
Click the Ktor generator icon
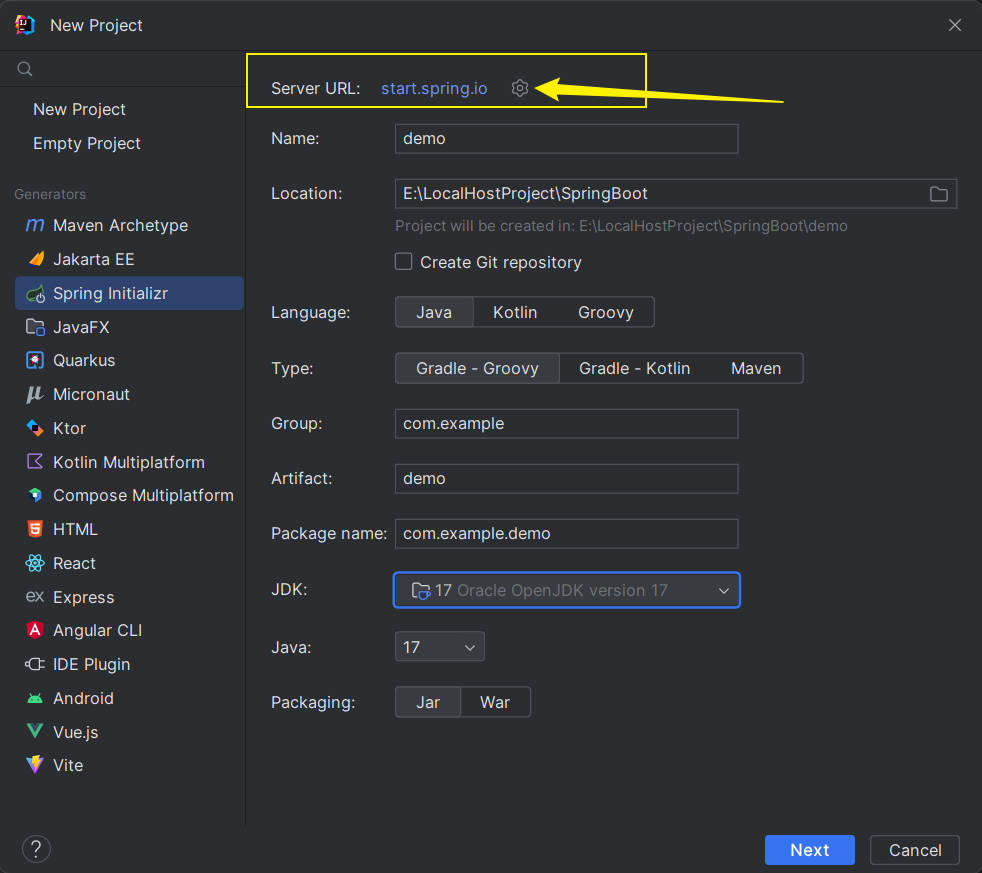[35, 428]
